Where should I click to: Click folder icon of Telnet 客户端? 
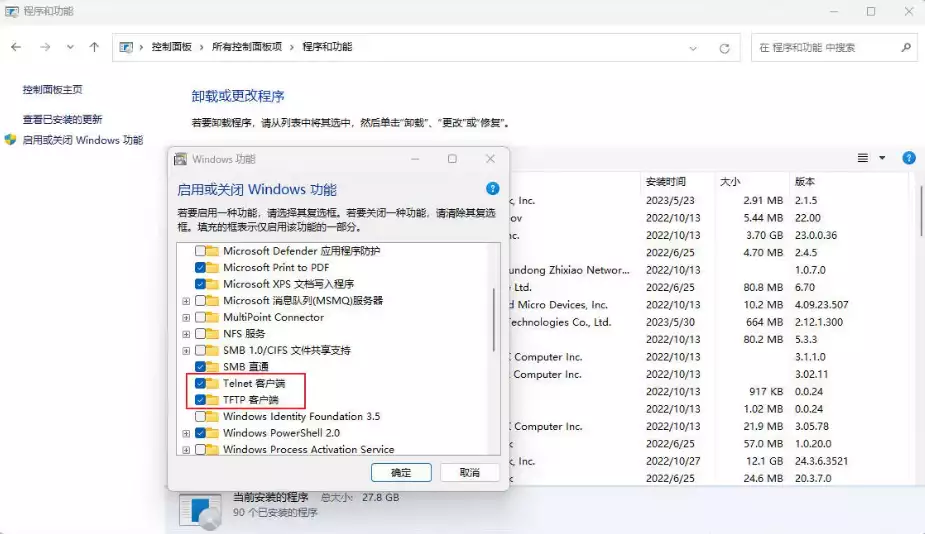pyautogui.click(x=212, y=383)
